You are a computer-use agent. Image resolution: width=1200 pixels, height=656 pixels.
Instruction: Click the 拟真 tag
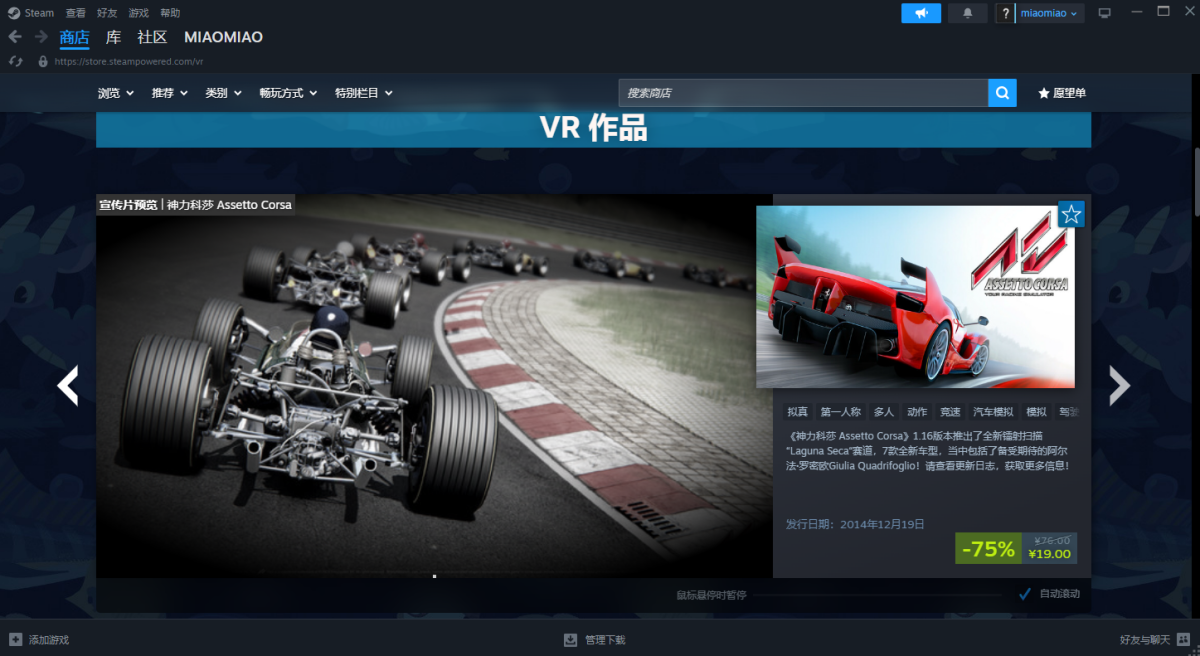point(797,411)
